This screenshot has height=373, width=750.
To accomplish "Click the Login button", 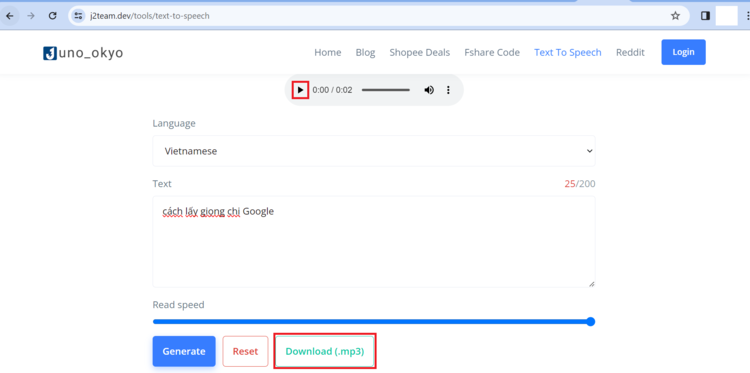I will pyautogui.click(x=683, y=52).
